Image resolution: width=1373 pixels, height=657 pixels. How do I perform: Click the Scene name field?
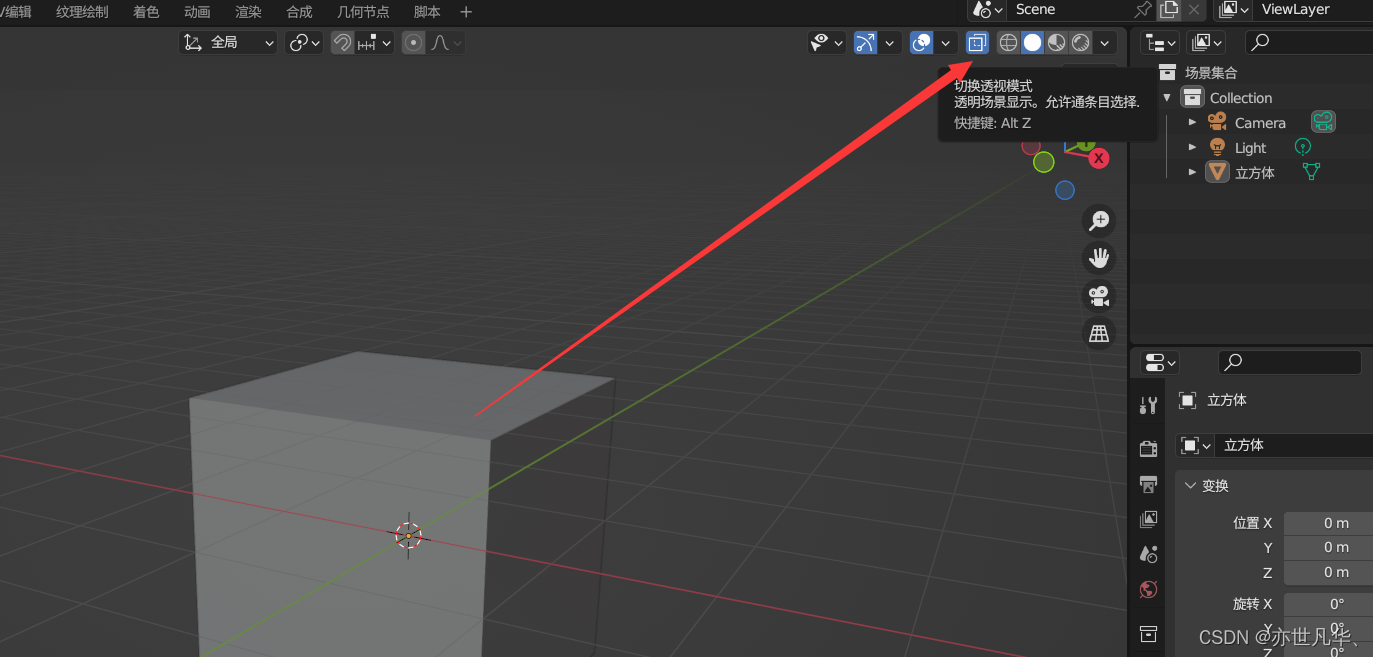point(1070,9)
